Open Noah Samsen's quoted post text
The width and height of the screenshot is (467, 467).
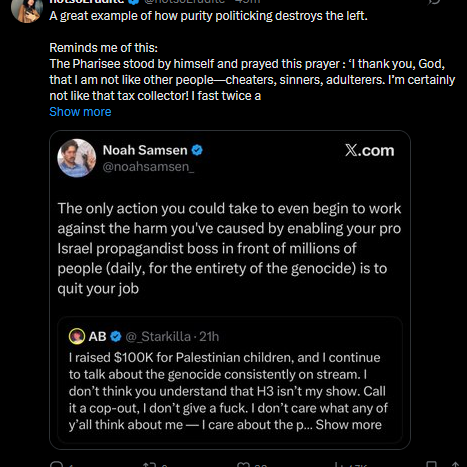point(229,248)
